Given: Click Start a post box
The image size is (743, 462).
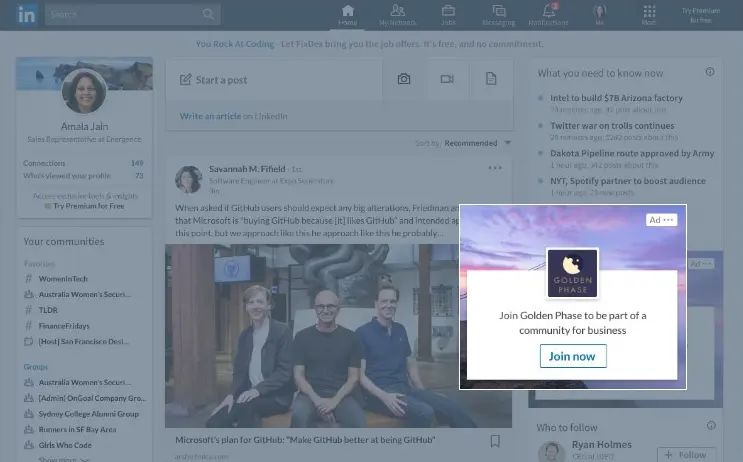Looking at the screenshot, I should (x=273, y=79).
